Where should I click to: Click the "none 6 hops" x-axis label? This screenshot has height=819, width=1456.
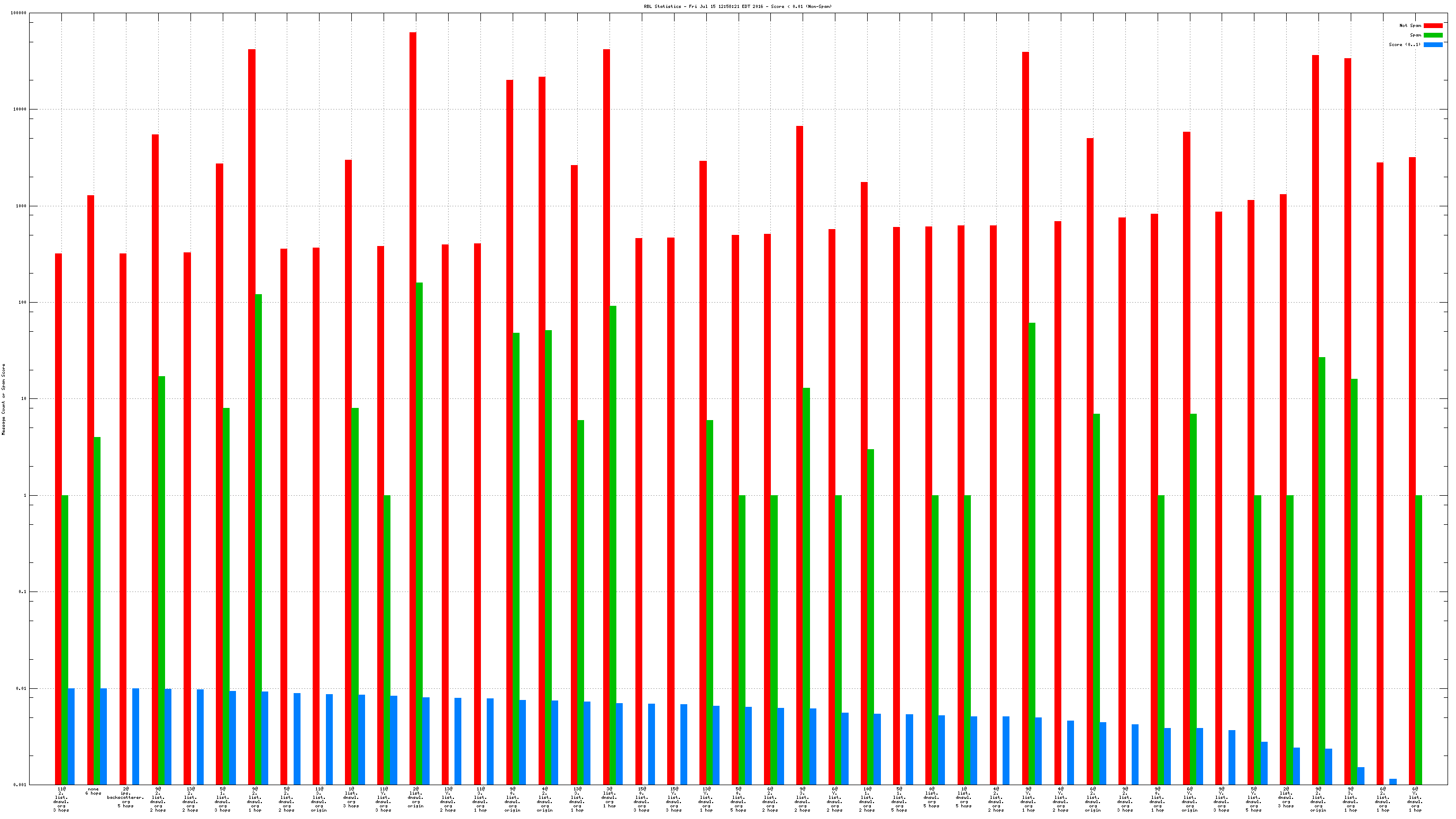pyautogui.click(x=93, y=791)
